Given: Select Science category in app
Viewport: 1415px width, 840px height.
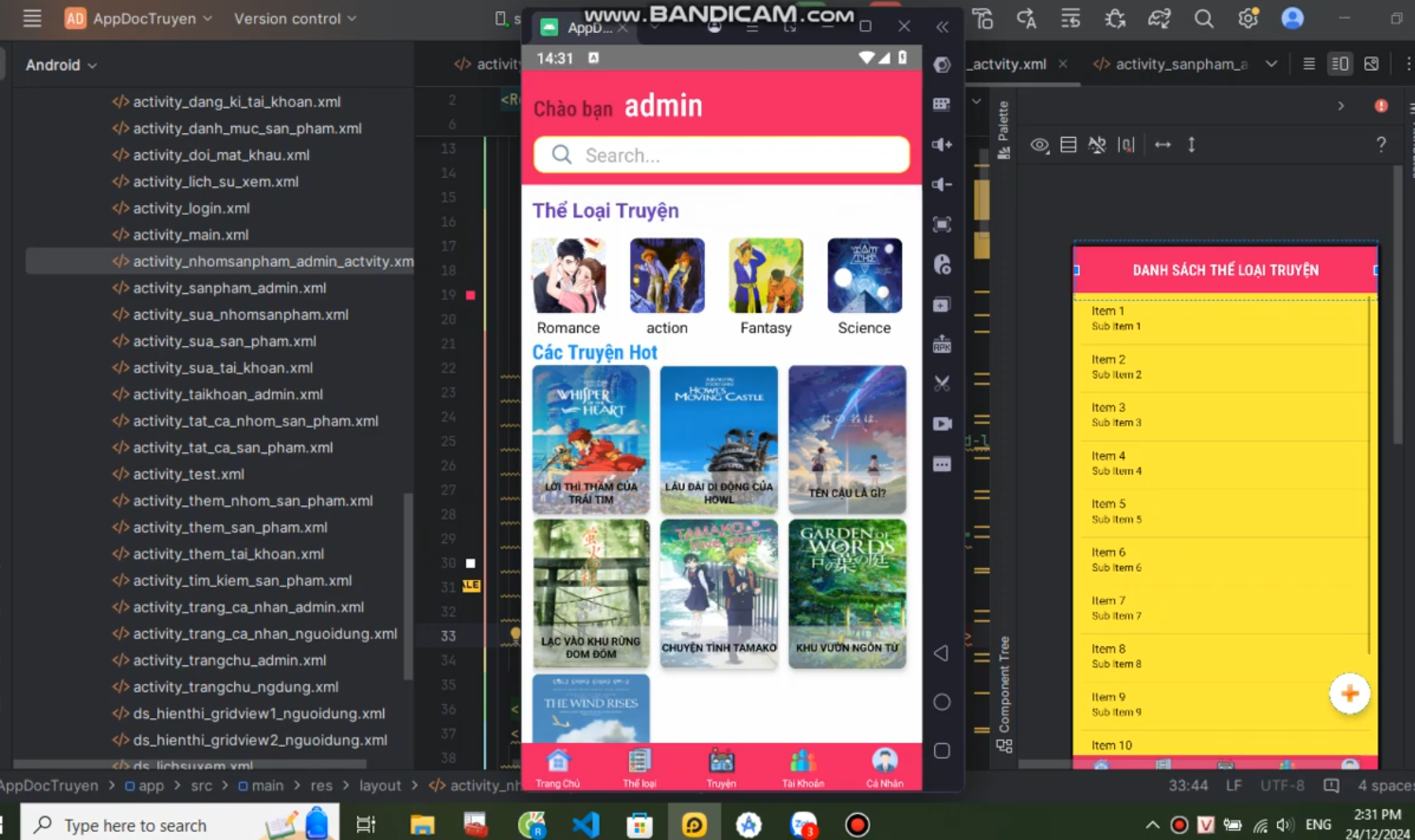Looking at the screenshot, I should [864, 287].
